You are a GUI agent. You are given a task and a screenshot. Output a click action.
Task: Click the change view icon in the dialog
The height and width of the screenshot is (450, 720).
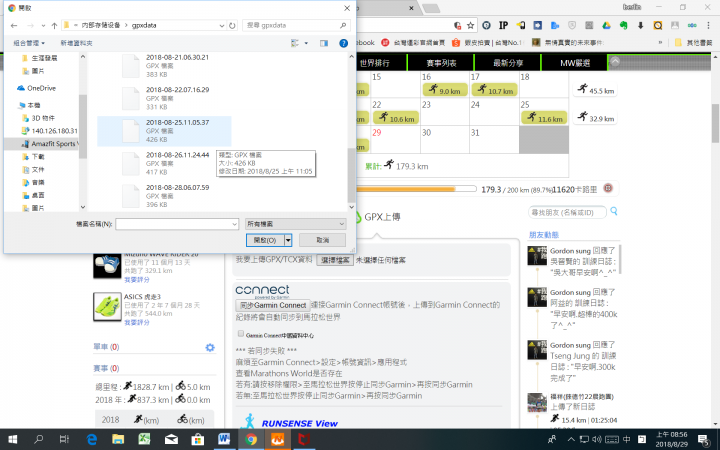pyautogui.click(x=295, y=43)
